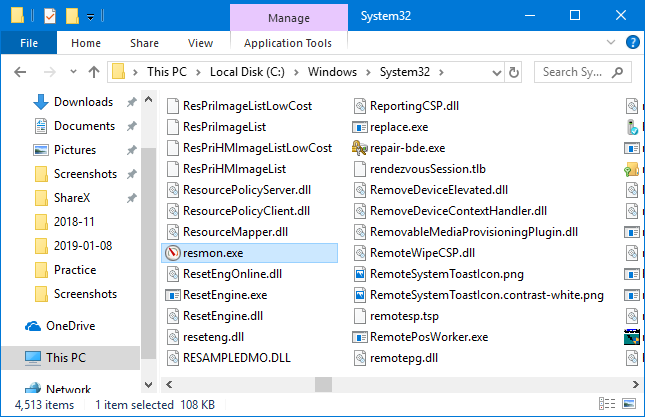Open the Home ribbon tab
This screenshot has width=645, height=417.
pos(86,43)
